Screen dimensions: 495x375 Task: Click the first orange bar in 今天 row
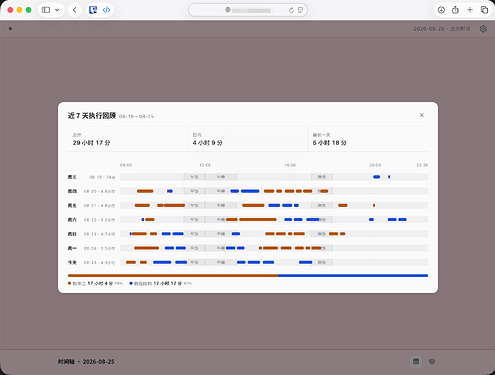click(x=131, y=262)
